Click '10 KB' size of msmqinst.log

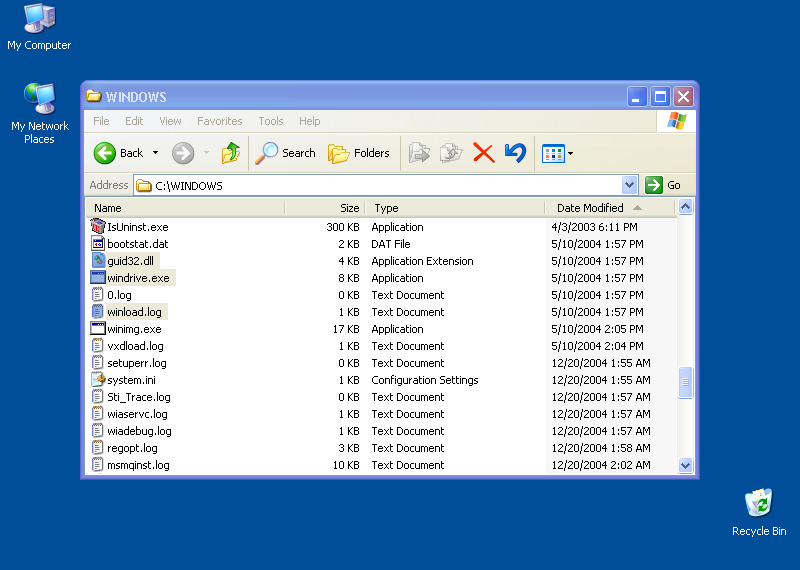(346, 465)
